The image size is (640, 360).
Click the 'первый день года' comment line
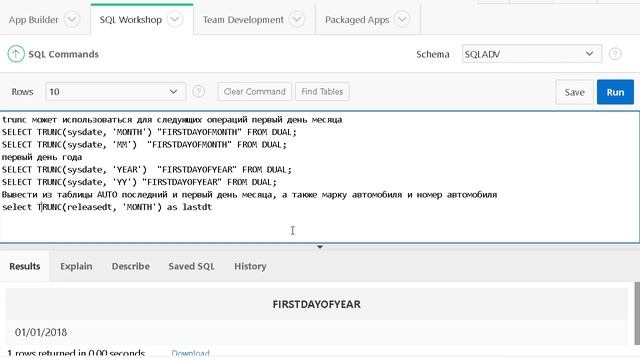(x=42, y=157)
